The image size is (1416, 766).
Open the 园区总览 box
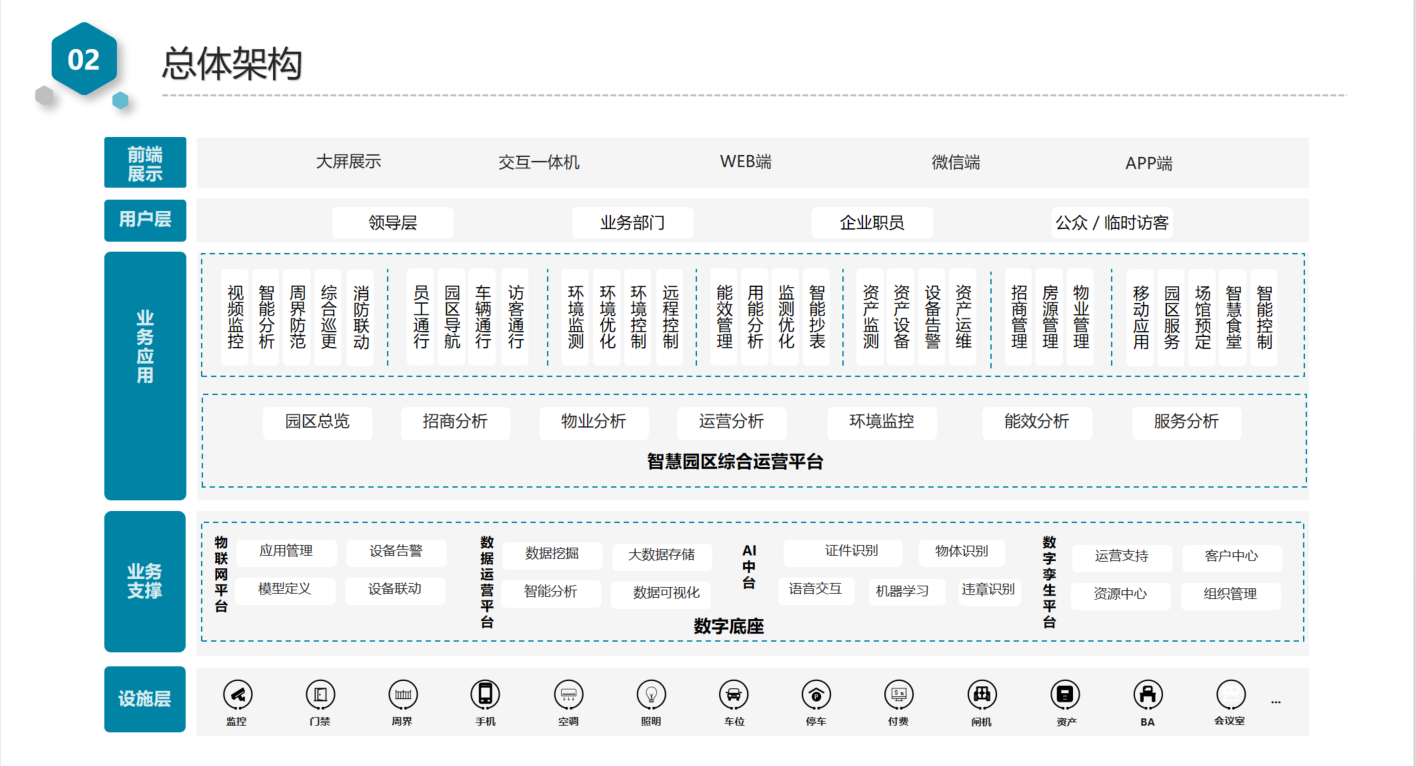tap(317, 422)
